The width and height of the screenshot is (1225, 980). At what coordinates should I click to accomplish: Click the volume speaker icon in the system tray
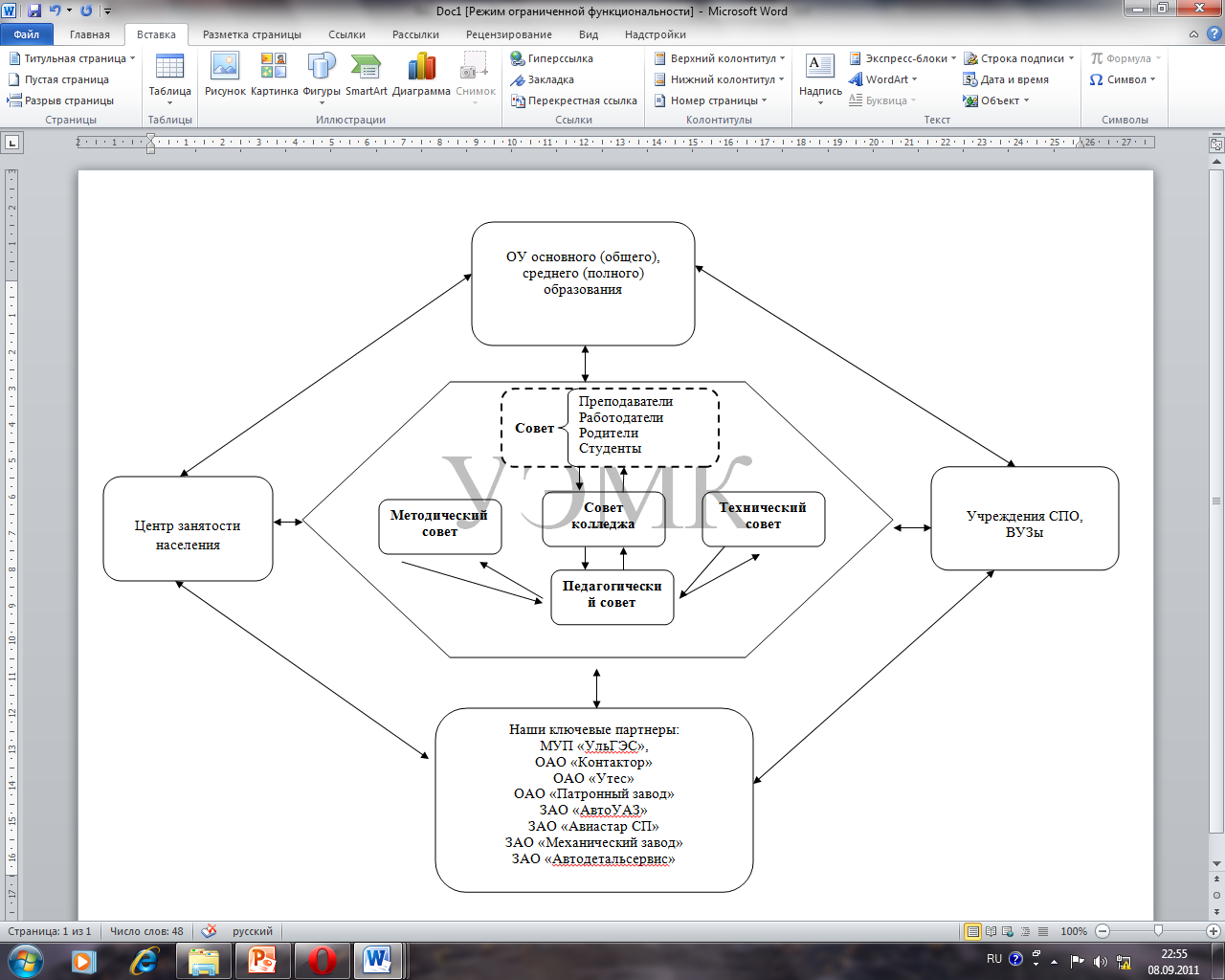[x=1101, y=960]
